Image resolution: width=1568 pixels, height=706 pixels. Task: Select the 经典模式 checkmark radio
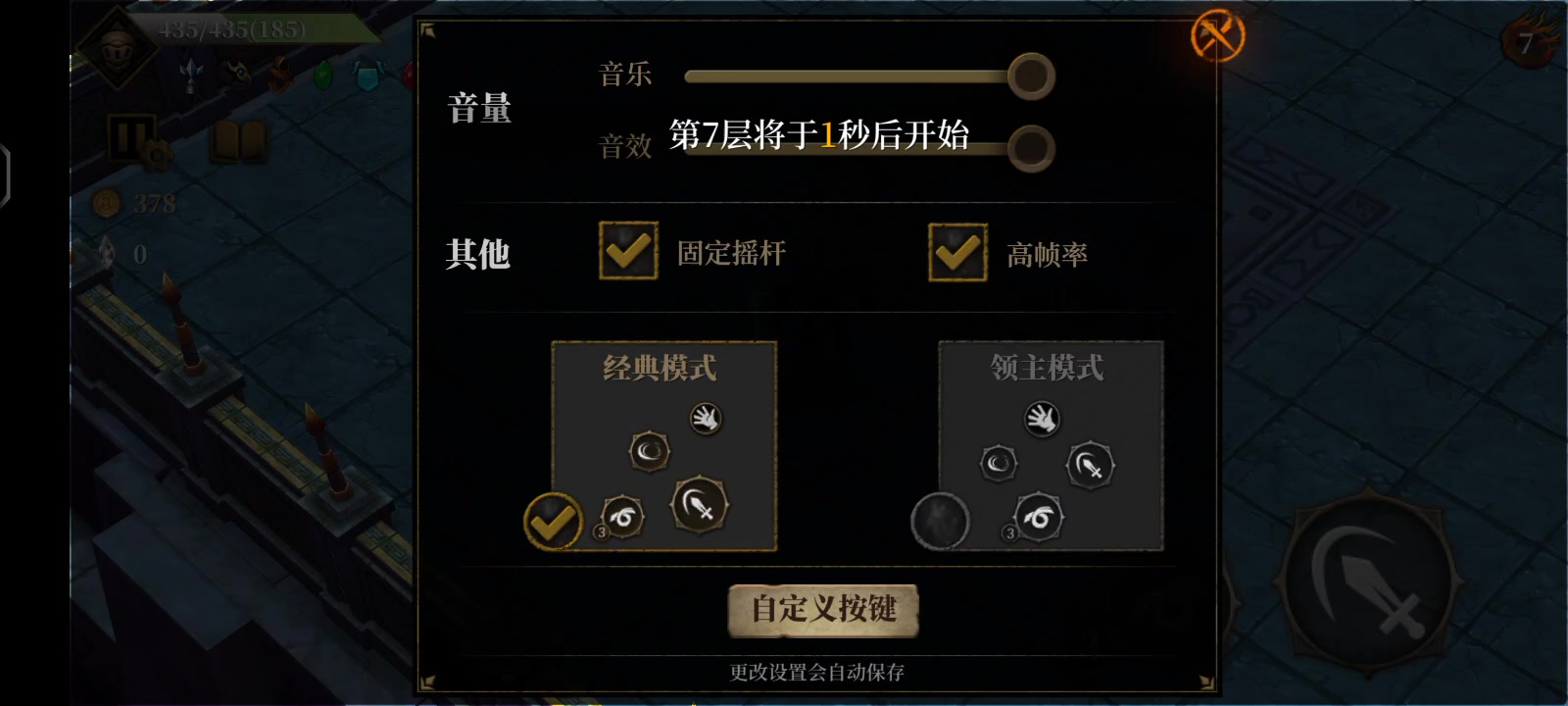point(553,521)
